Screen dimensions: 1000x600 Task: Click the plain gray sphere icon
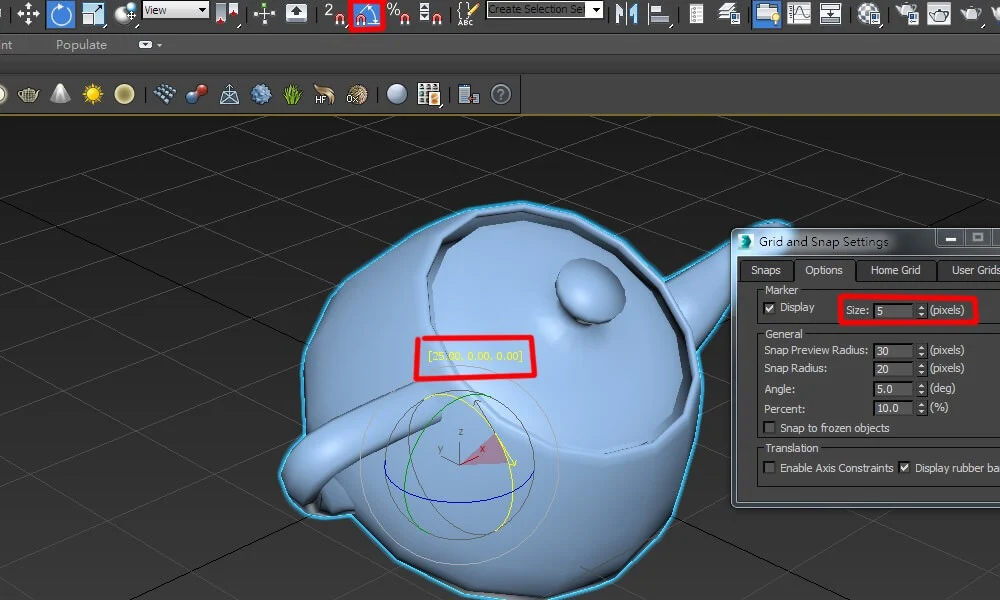pyautogui.click(x=397, y=94)
